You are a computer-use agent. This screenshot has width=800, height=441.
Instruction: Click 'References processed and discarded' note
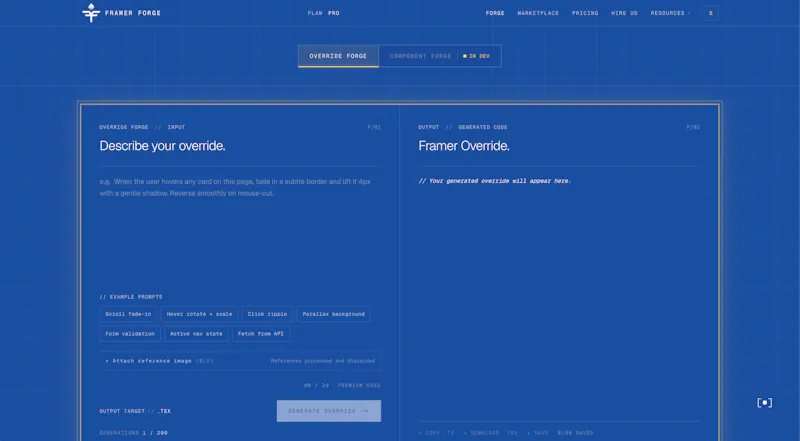tap(322, 361)
